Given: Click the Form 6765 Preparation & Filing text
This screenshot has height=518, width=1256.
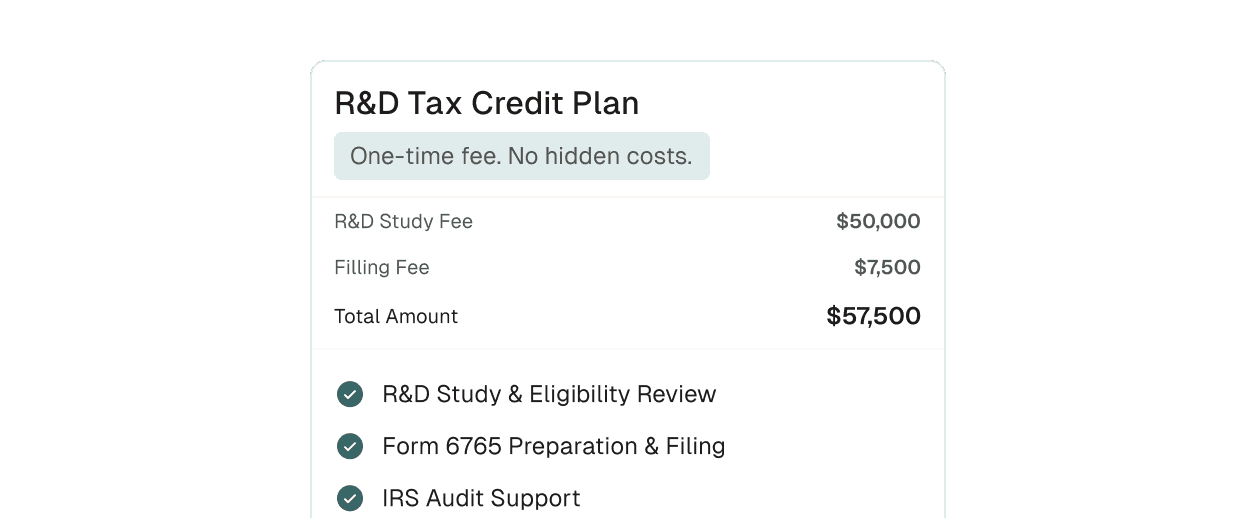Looking at the screenshot, I should tap(553, 446).
